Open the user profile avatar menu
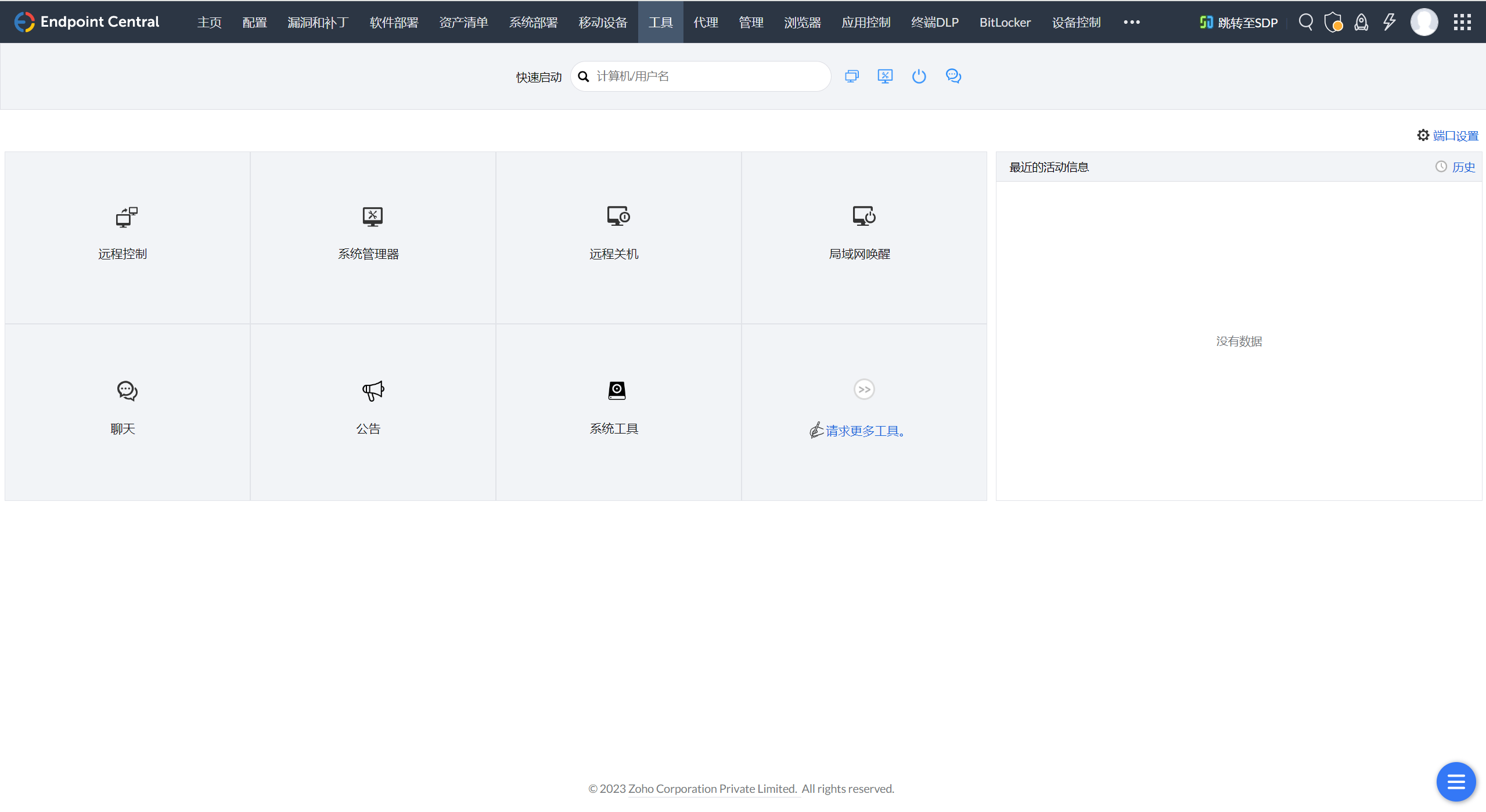 pyautogui.click(x=1424, y=21)
